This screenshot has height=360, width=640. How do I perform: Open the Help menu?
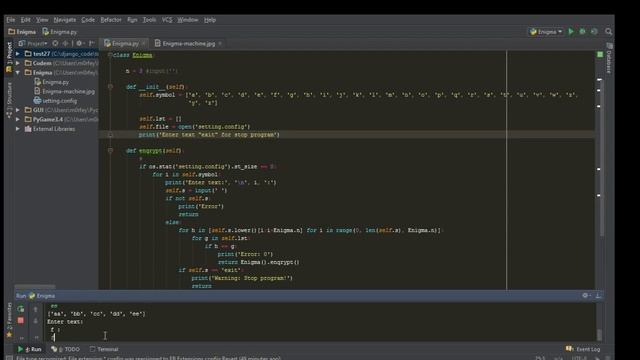click(210, 20)
